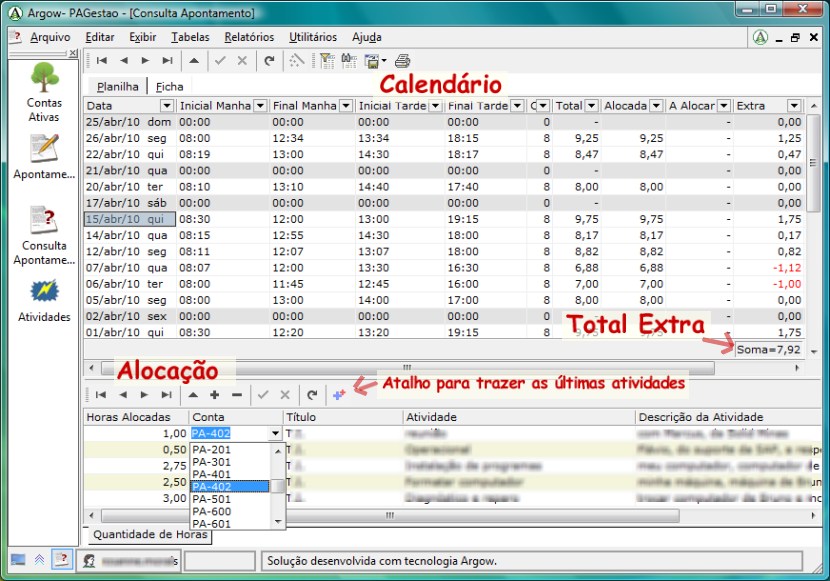830x581 pixels.
Task: Go to next record in calendar toolbar
Action: tap(146, 61)
